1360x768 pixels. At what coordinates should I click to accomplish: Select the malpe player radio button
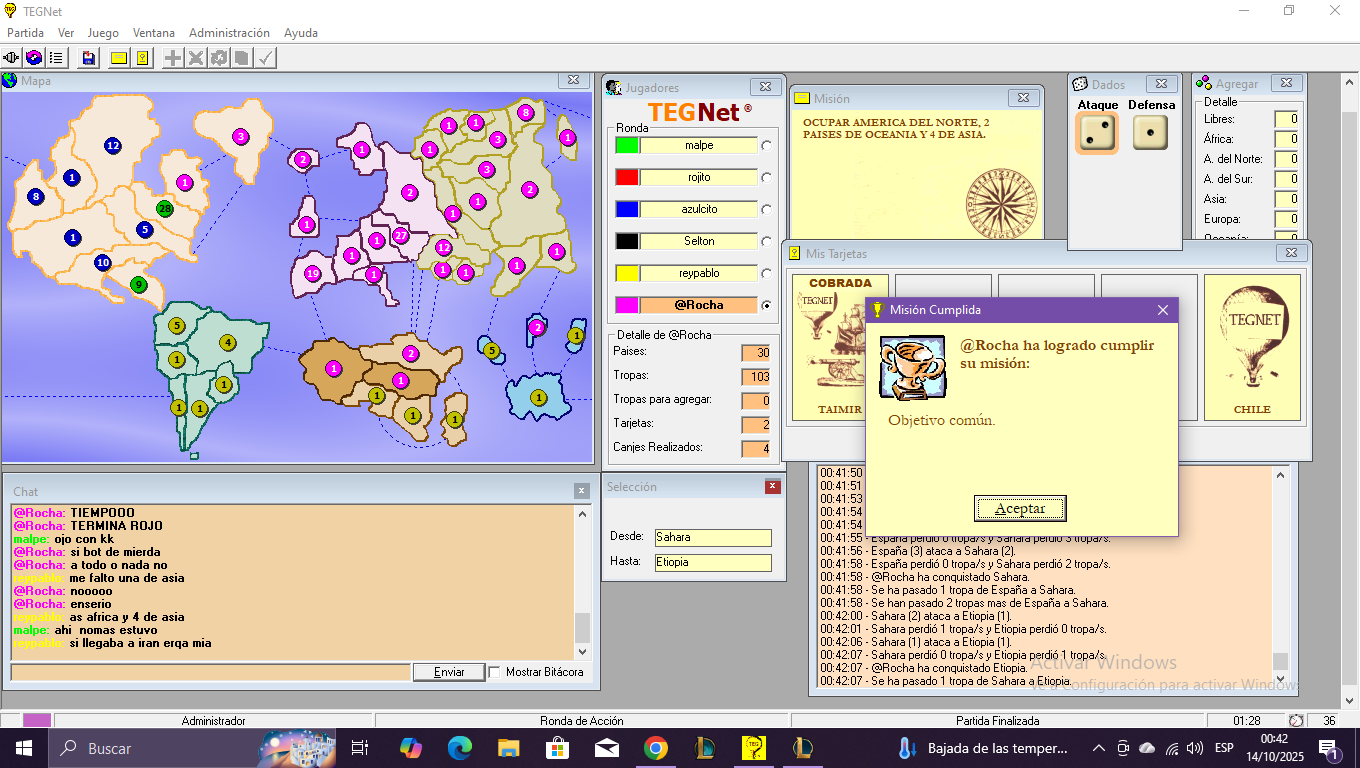(x=767, y=145)
